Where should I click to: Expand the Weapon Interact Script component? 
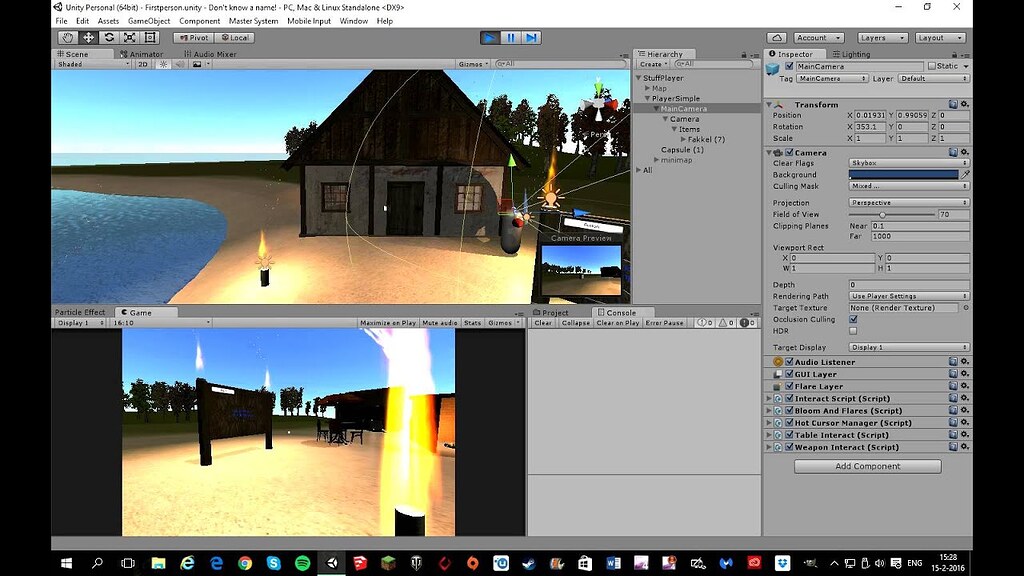pos(769,447)
